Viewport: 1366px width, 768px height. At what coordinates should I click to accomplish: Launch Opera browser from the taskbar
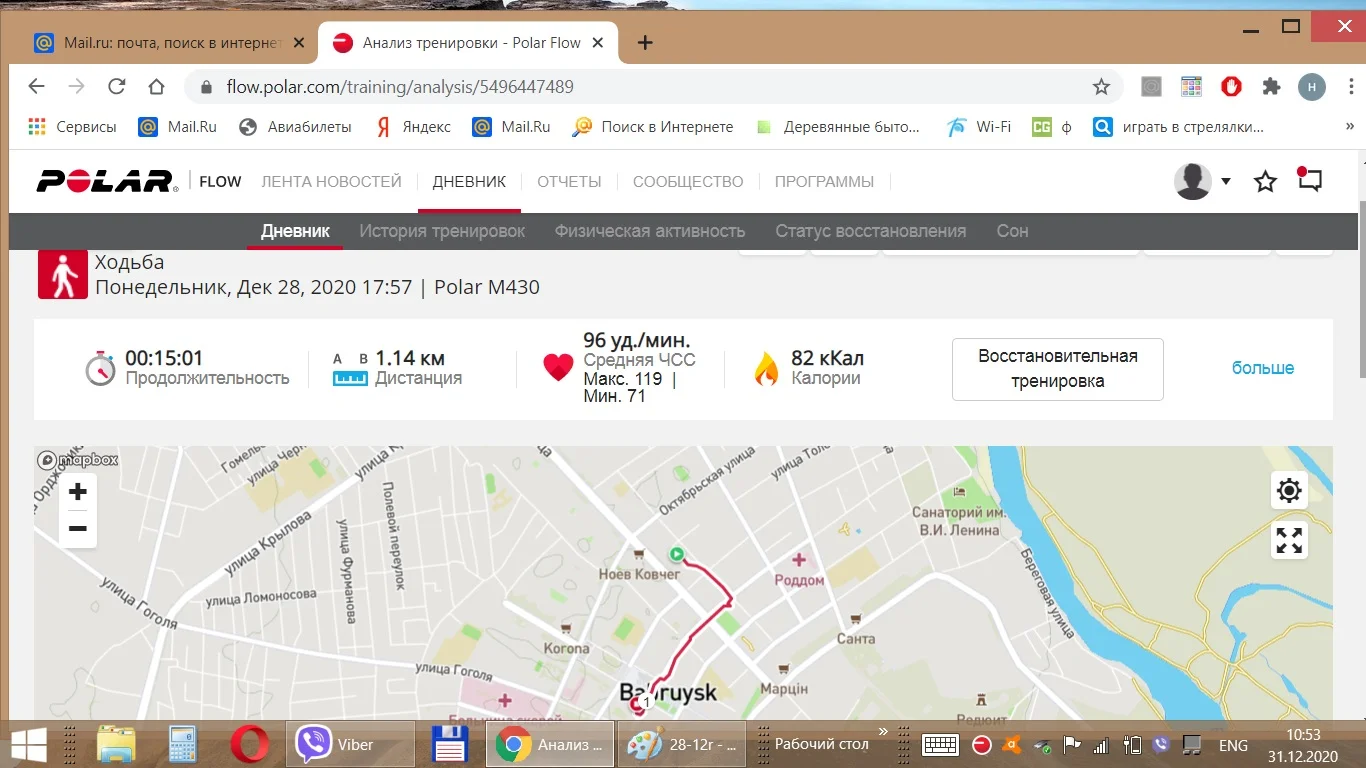249,745
